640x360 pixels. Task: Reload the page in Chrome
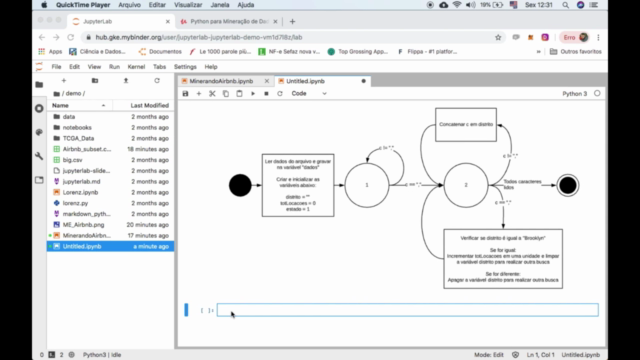(71, 37)
